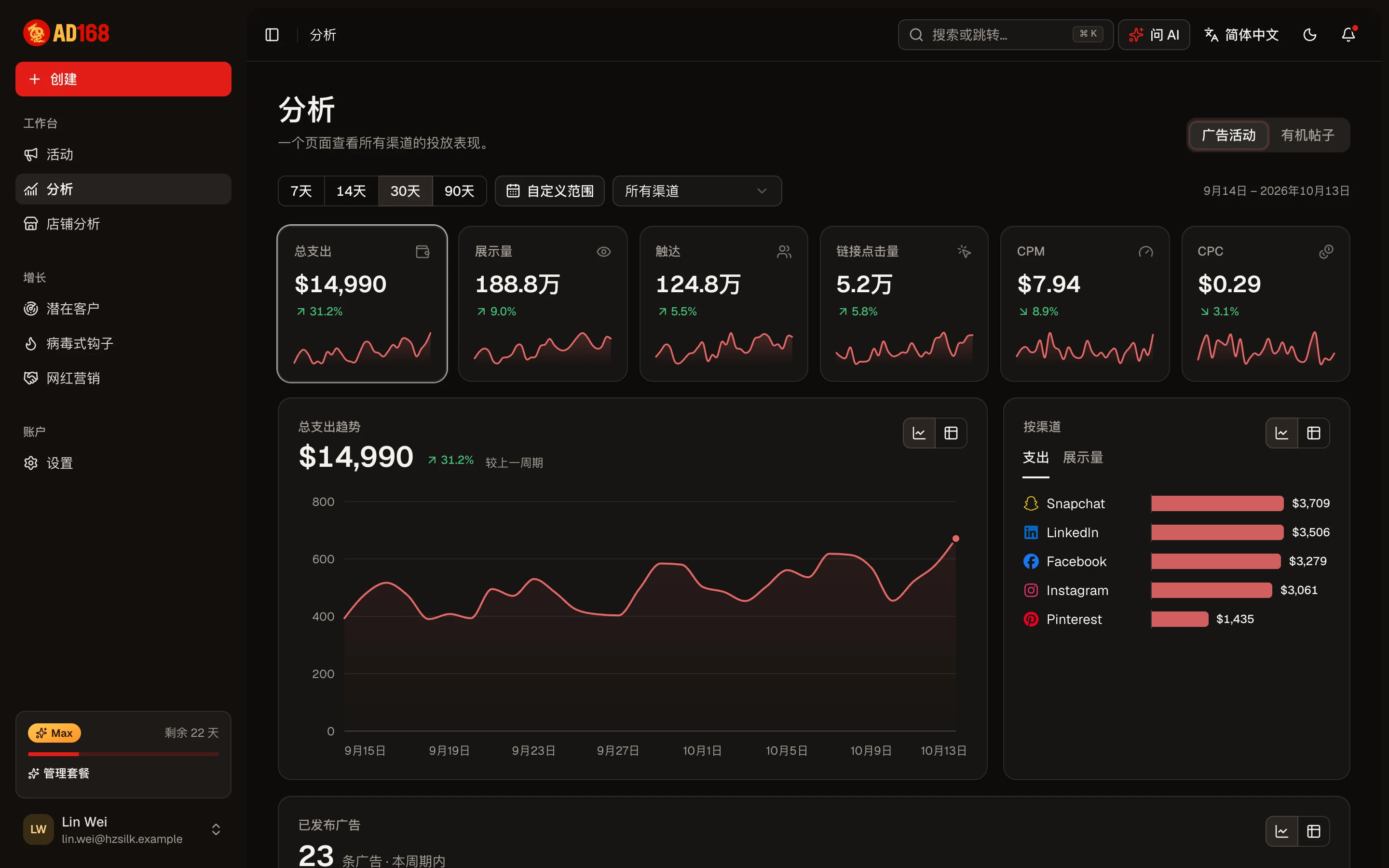Open 分析 in the sidebar
Image resolution: width=1389 pixels, height=868 pixels.
[x=123, y=189]
